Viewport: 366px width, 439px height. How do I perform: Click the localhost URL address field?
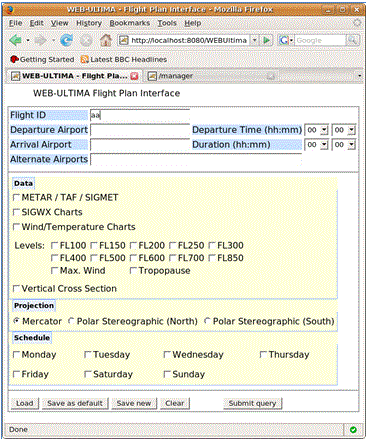pos(189,40)
